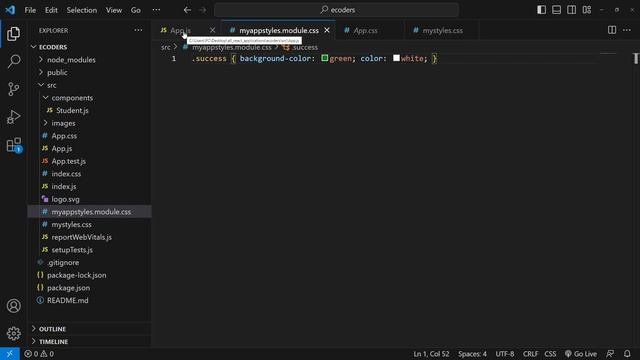Switch to the App.css editor tab
The height and width of the screenshot is (360, 640).
[x=365, y=30]
